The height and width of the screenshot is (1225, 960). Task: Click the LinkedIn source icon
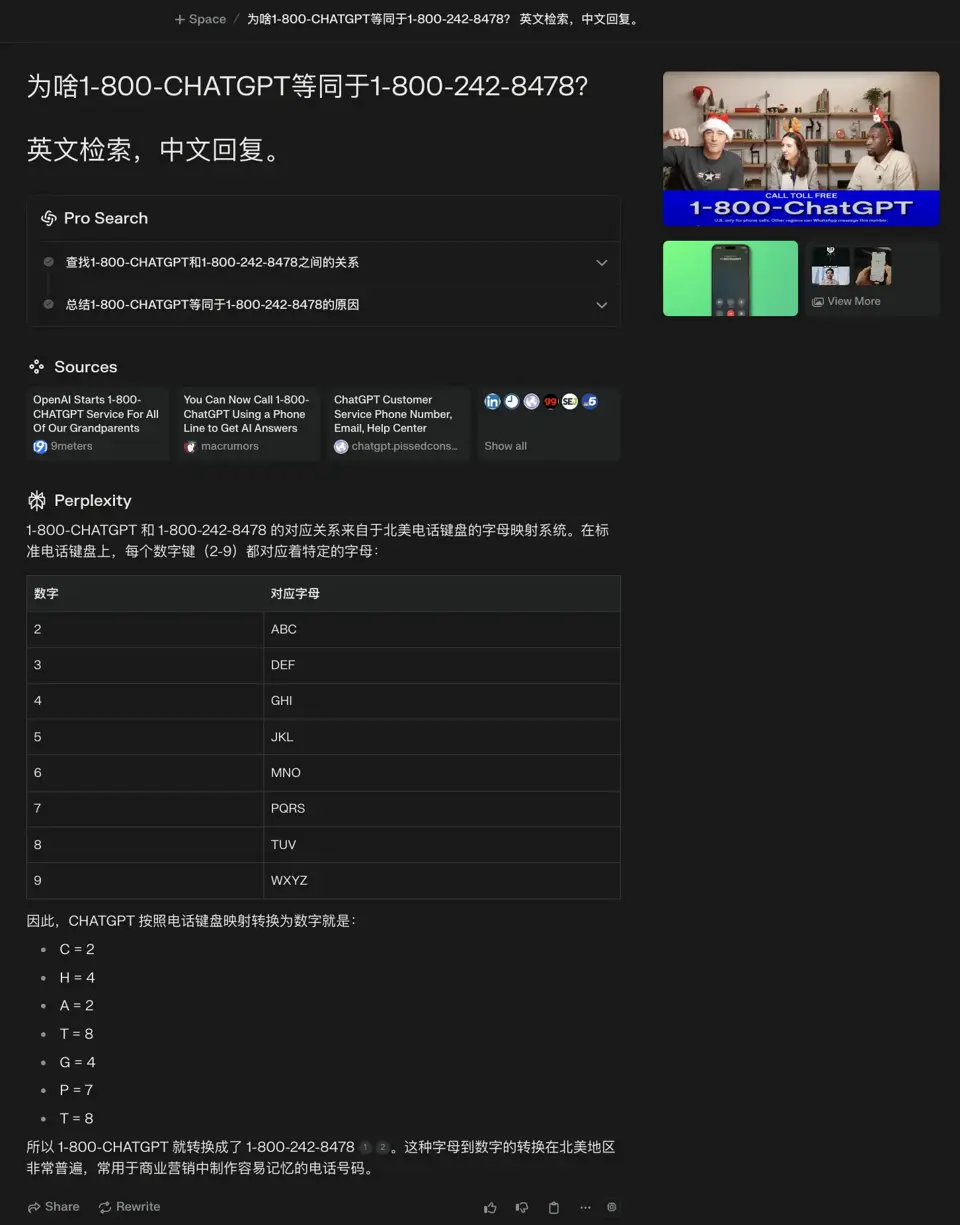(x=492, y=401)
